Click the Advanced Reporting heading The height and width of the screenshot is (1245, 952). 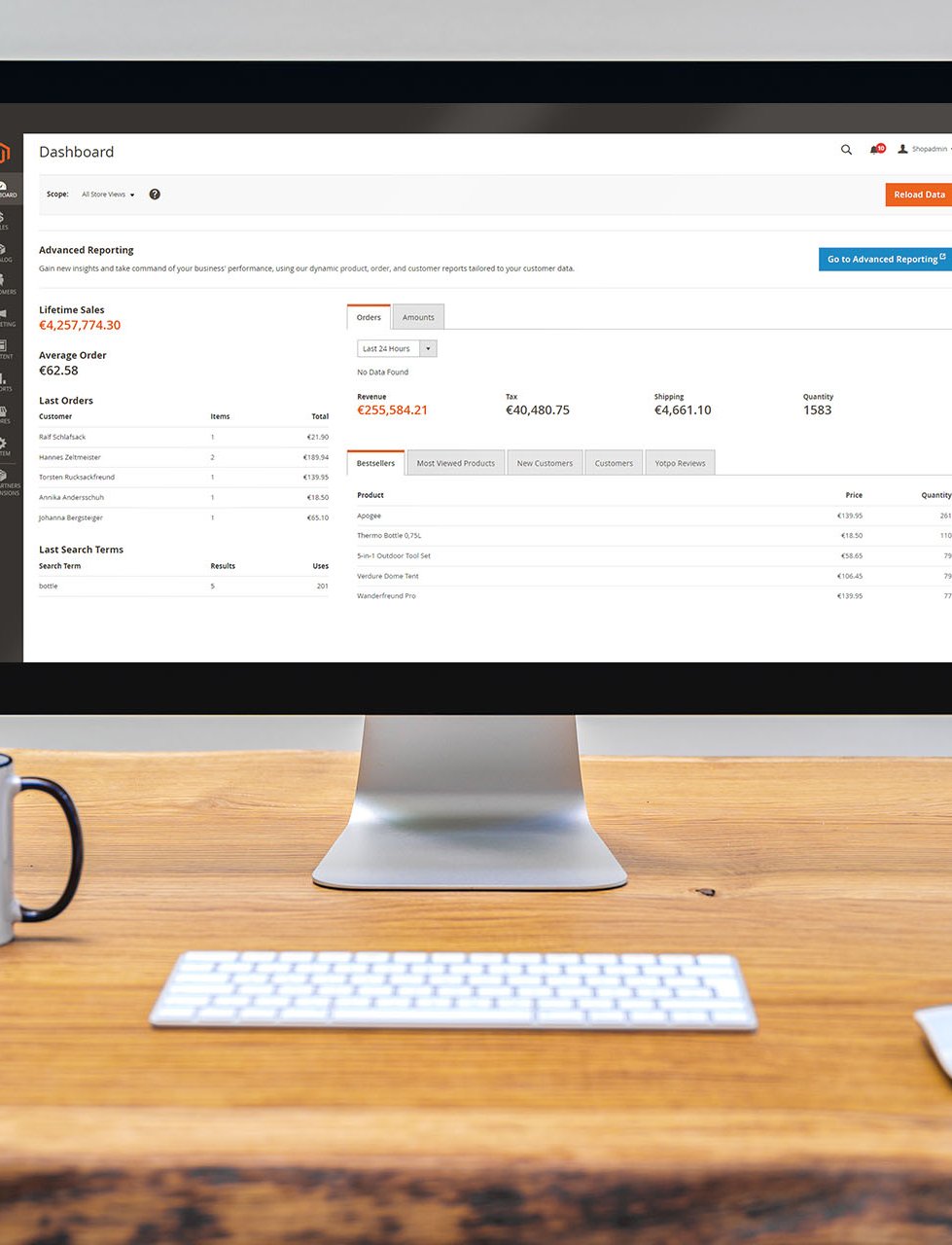[x=87, y=250]
